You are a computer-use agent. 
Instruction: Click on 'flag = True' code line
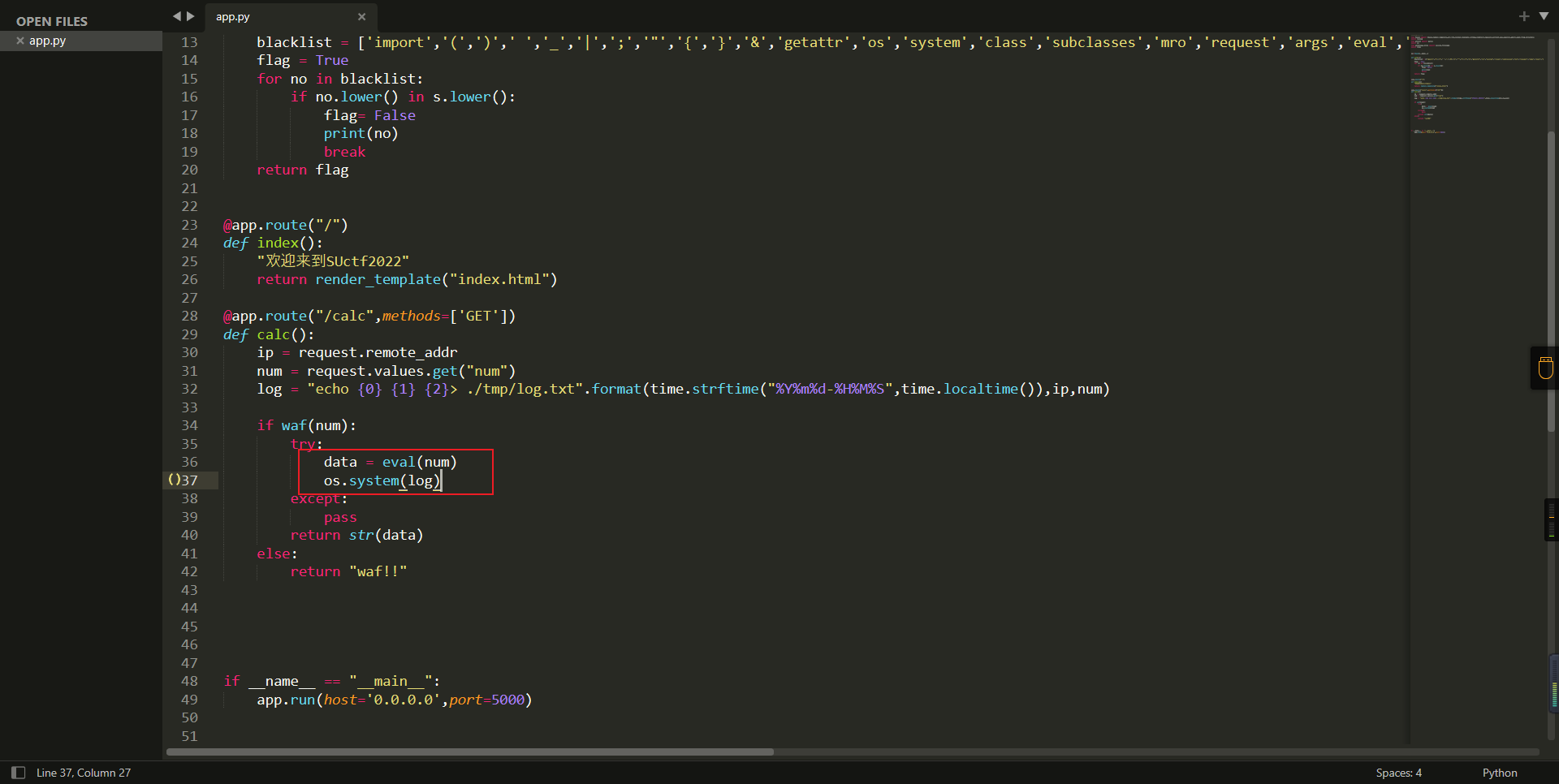[302, 60]
